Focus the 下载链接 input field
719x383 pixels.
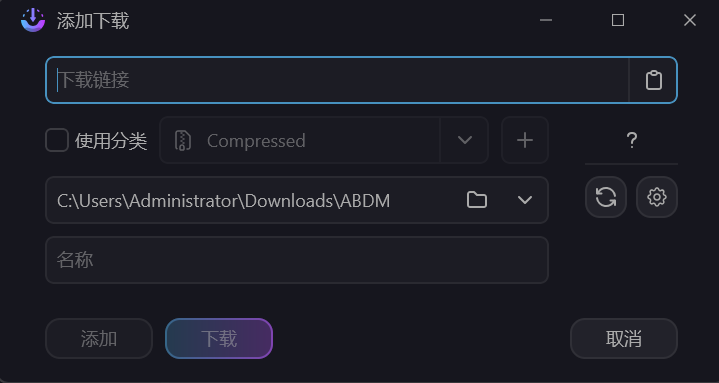click(x=337, y=80)
